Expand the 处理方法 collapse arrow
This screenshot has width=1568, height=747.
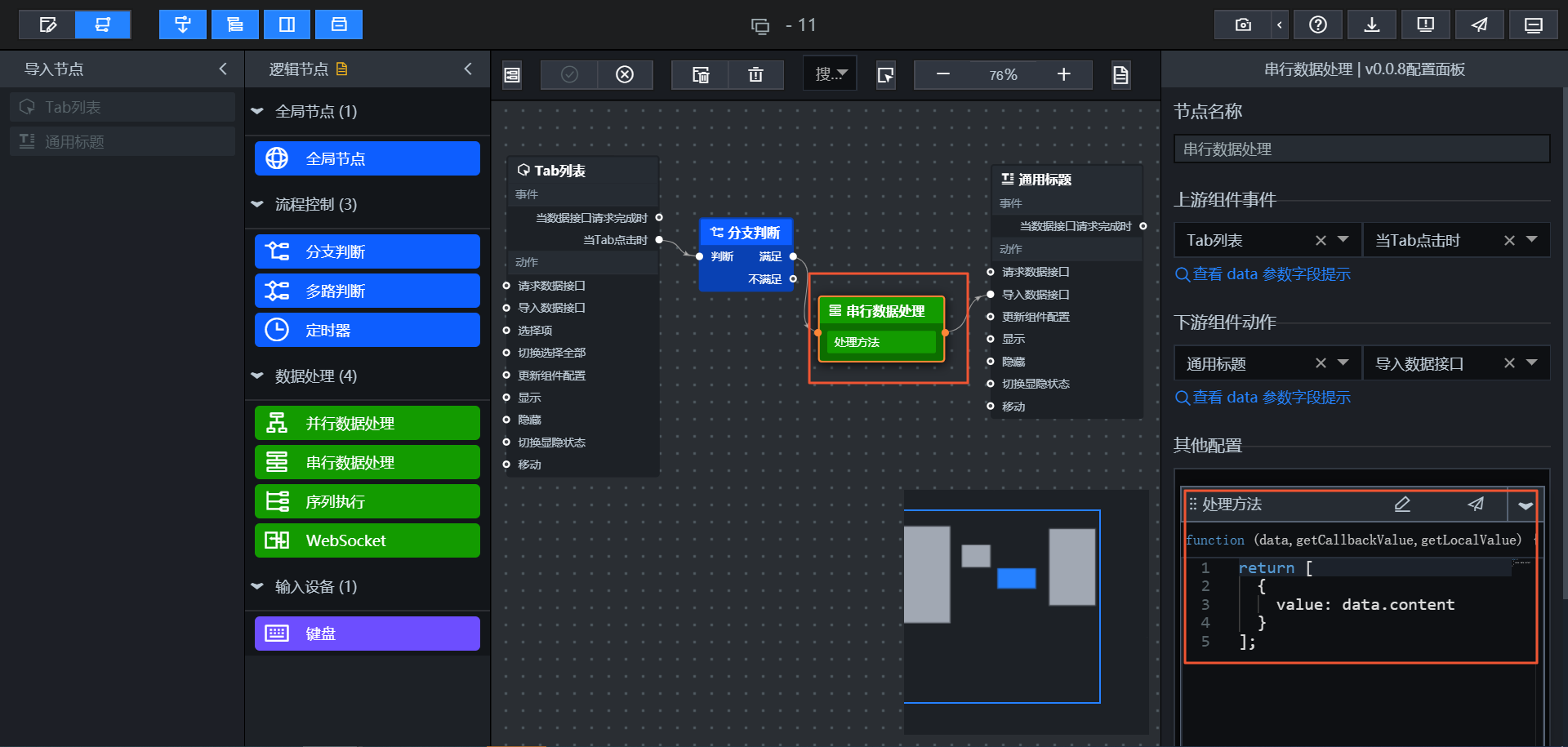(1525, 505)
